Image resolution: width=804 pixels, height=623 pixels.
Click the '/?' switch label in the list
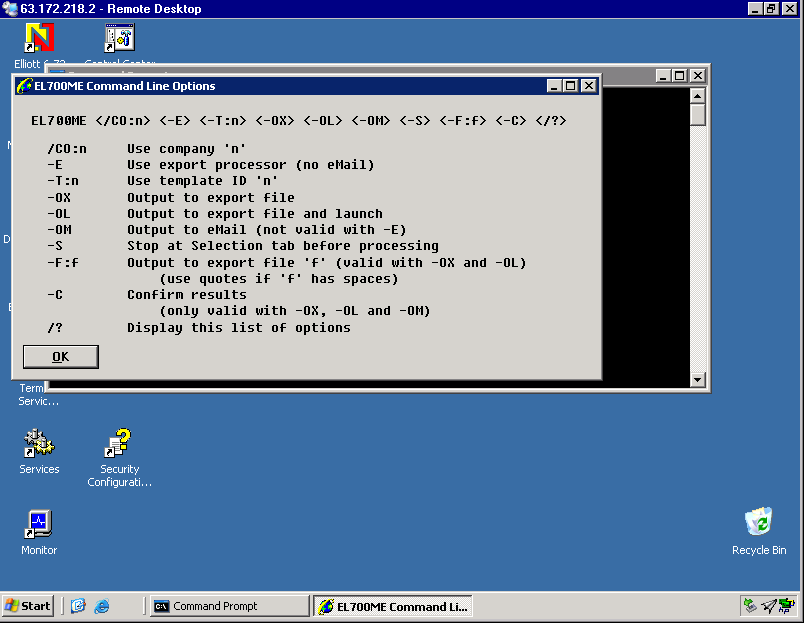(x=55, y=328)
